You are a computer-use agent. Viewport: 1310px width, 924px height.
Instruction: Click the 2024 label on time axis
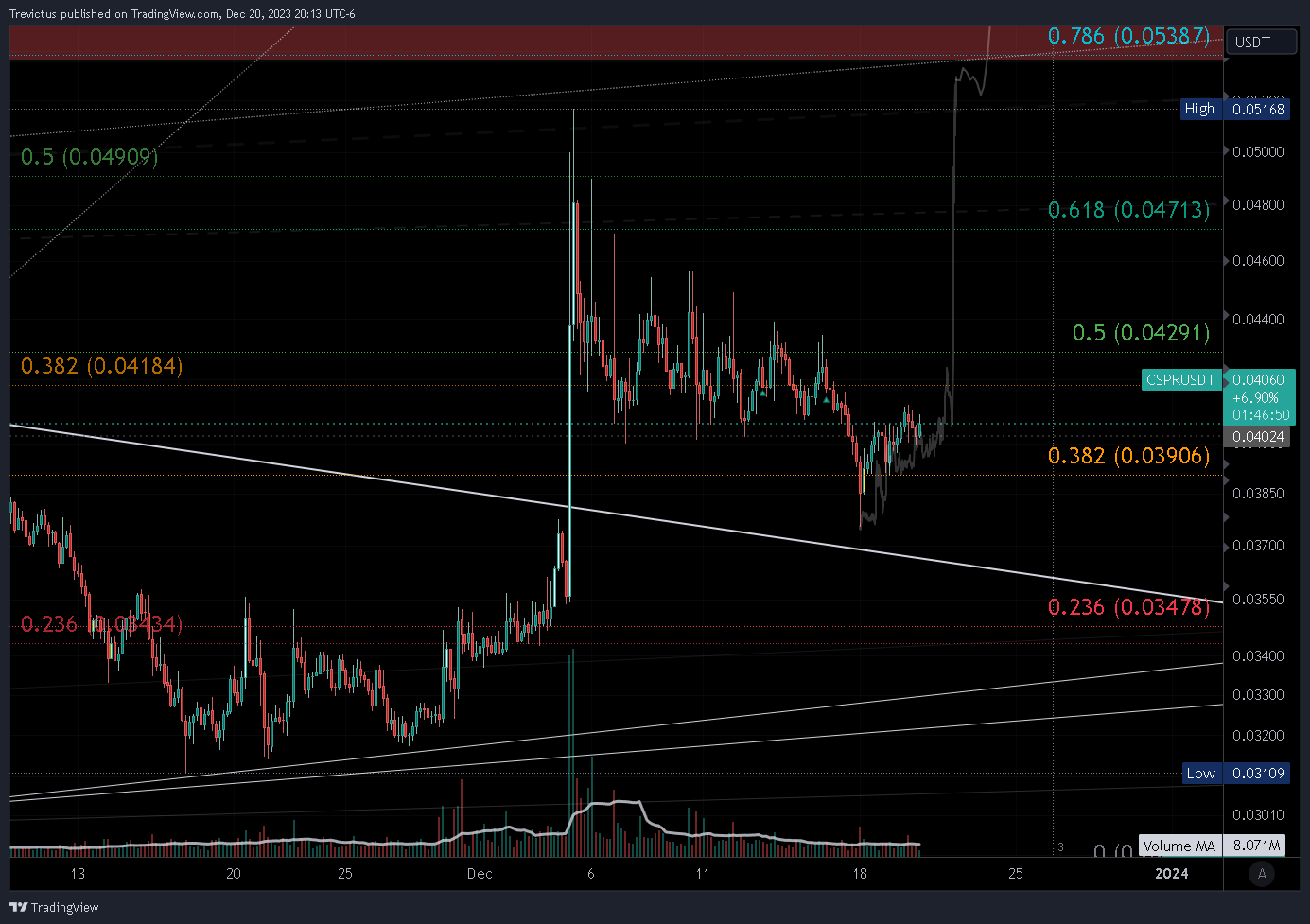[x=1172, y=874]
